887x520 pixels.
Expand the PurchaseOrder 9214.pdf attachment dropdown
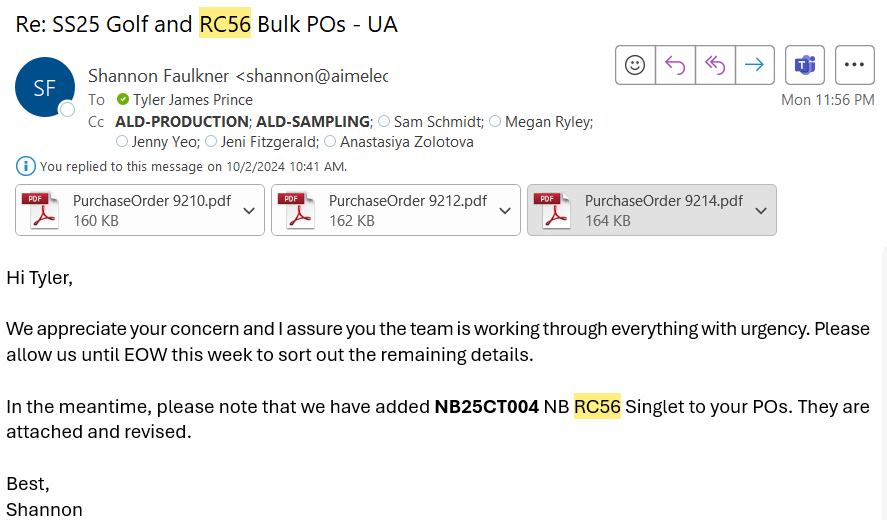[x=761, y=210]
